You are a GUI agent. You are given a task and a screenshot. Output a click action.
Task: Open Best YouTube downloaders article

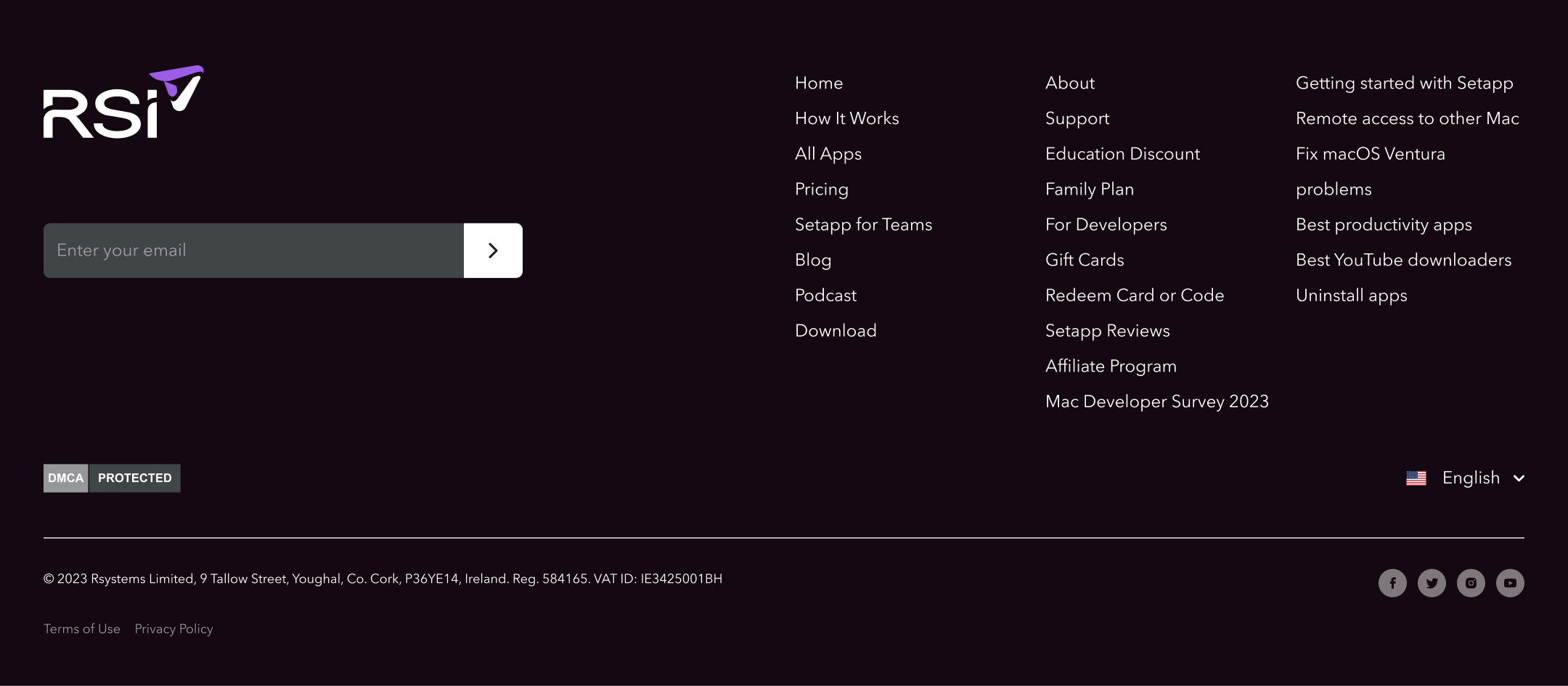click(1403, 260)
